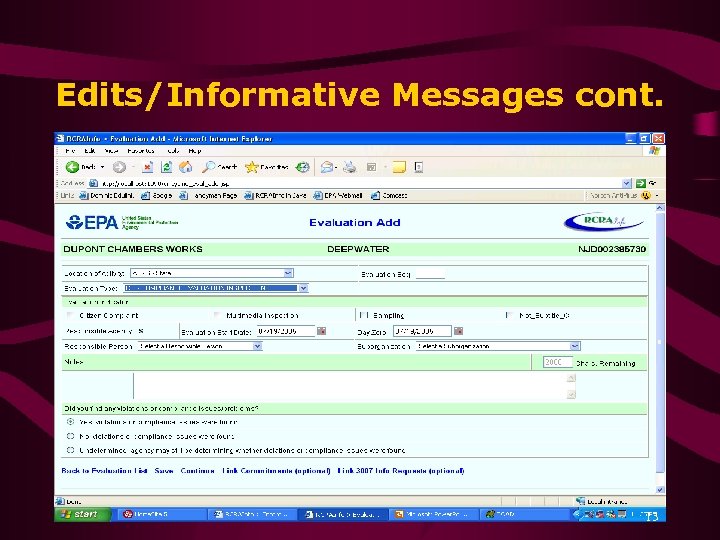Viewport: 720px width, 540px height.
Task: Check the Sampling checkbox
Action: tap(364, 315)
